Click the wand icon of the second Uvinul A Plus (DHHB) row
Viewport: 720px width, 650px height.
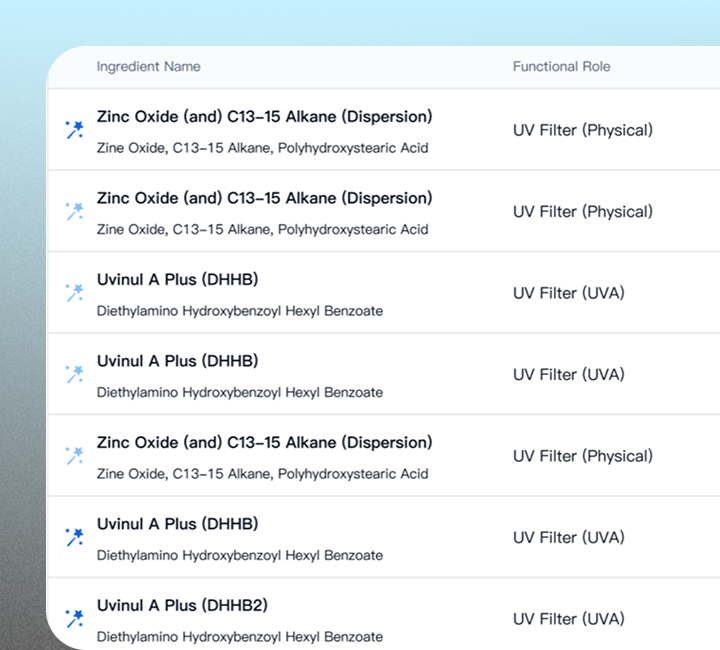coord(74,374)
